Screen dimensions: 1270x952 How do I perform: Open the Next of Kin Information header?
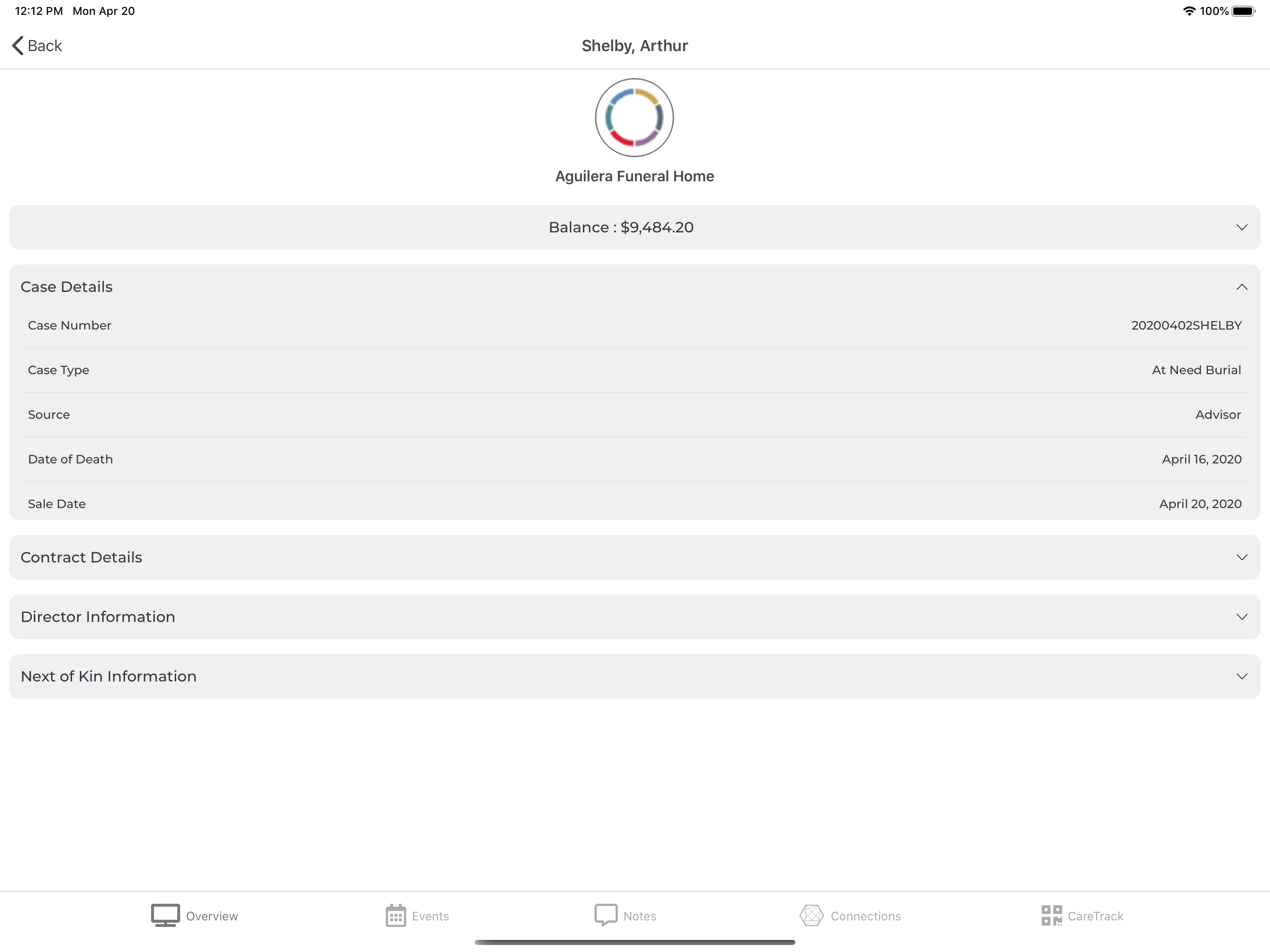pyautogui.click(x=108, y=676)
